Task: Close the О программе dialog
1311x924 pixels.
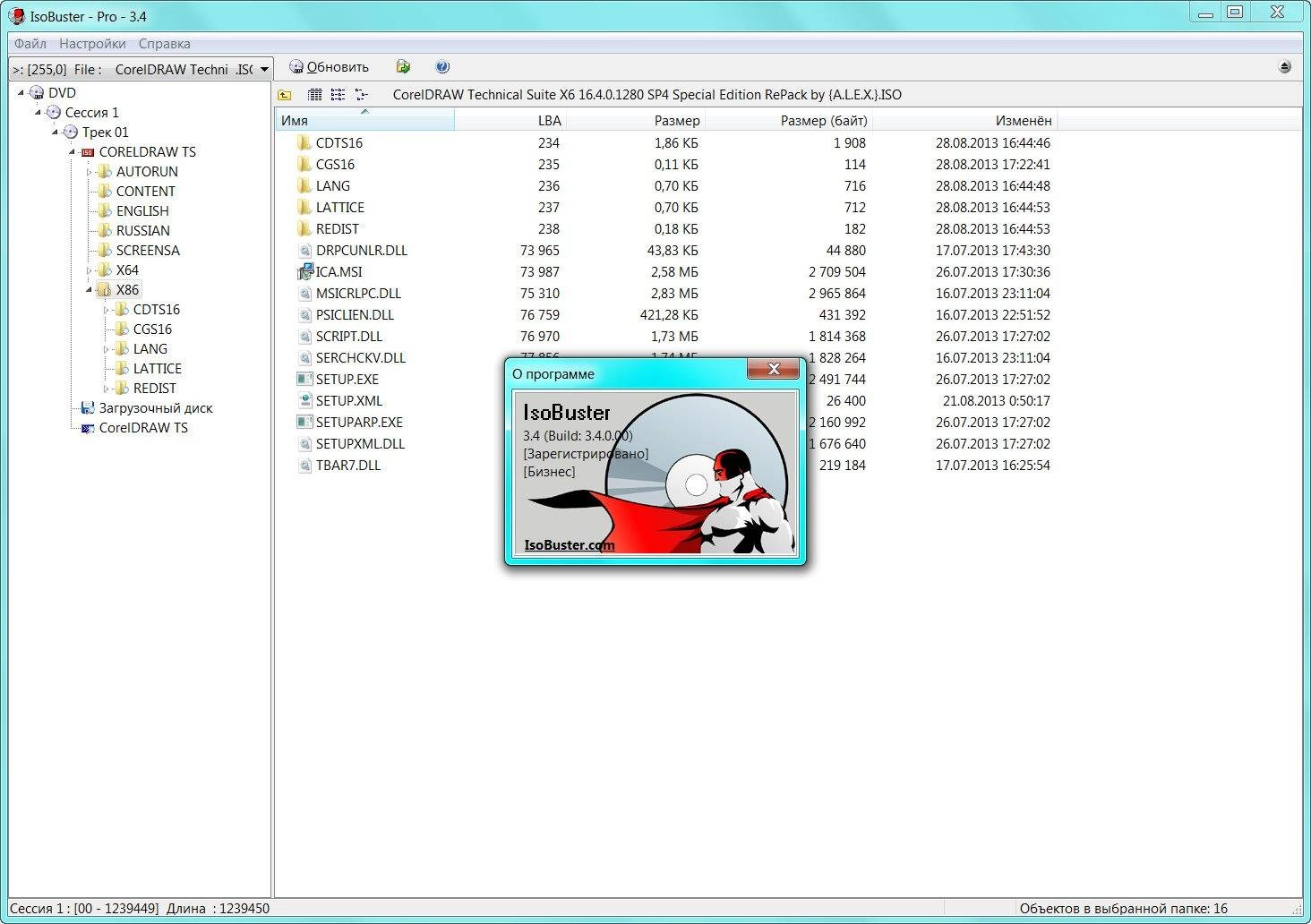Action: [x=774, y=369]
